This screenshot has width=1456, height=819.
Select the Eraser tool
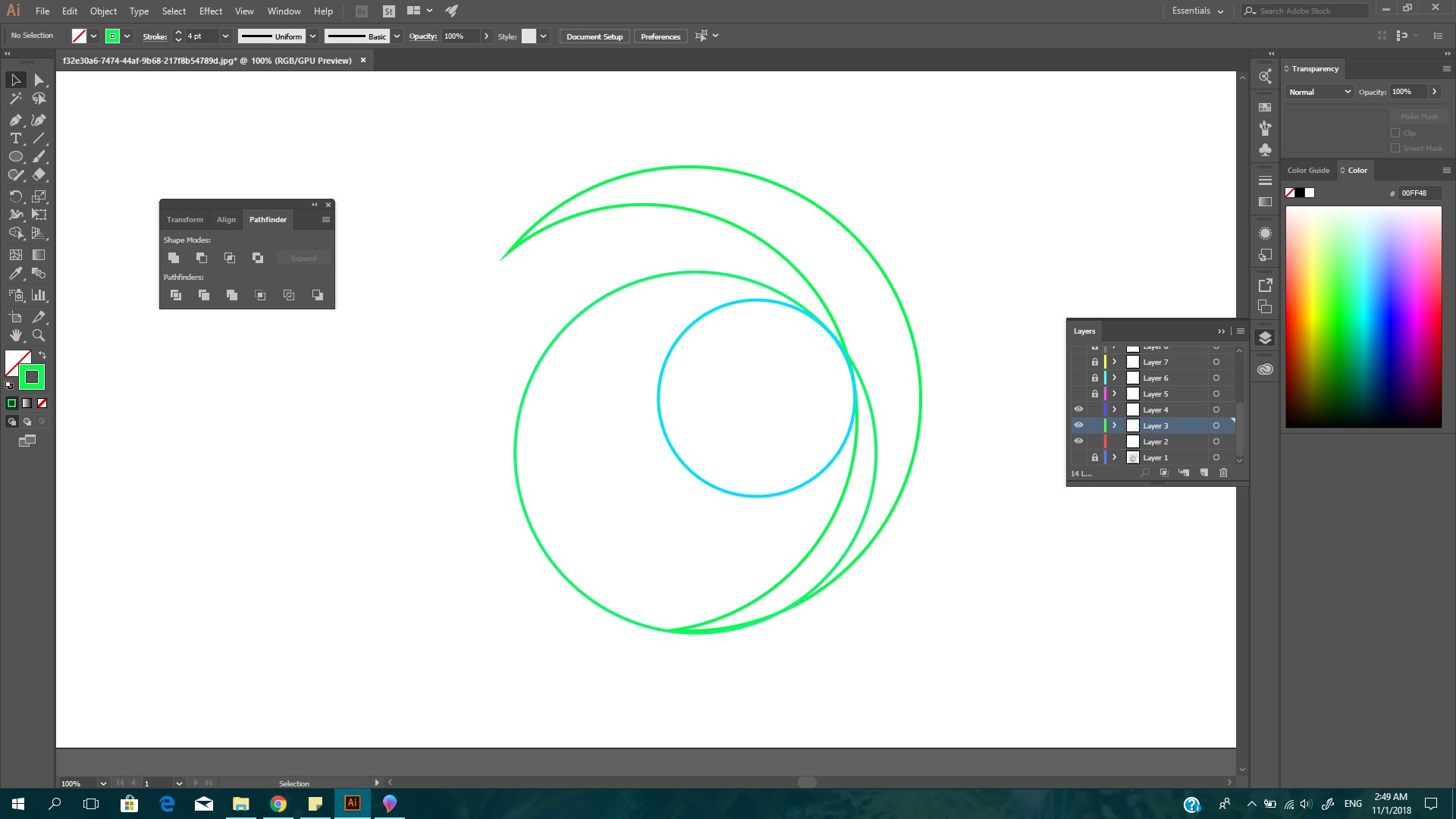[39, 174]
